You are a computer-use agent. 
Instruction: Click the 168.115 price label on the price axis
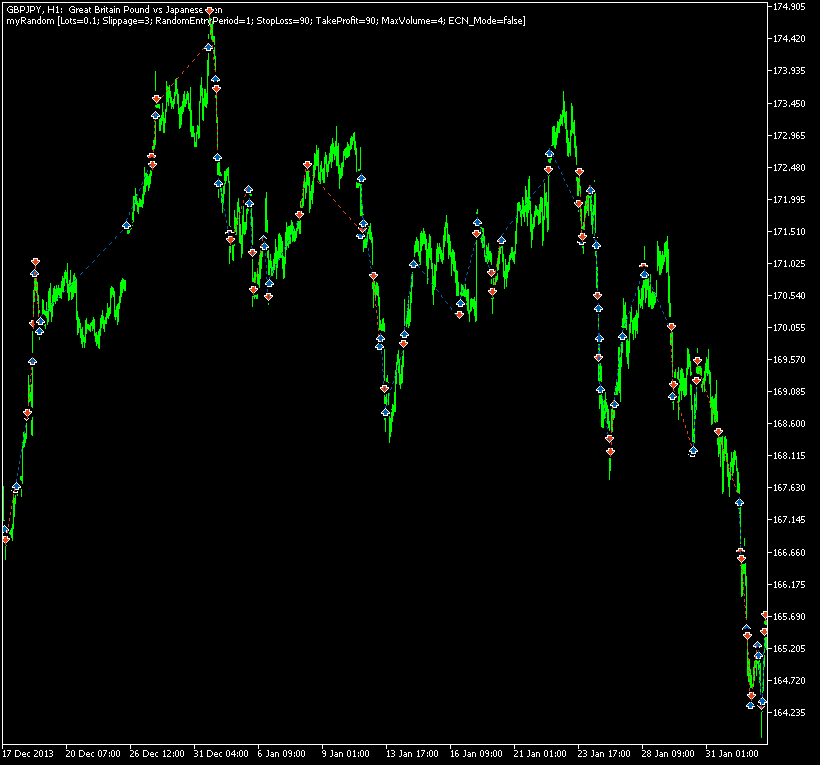point(790,456)
